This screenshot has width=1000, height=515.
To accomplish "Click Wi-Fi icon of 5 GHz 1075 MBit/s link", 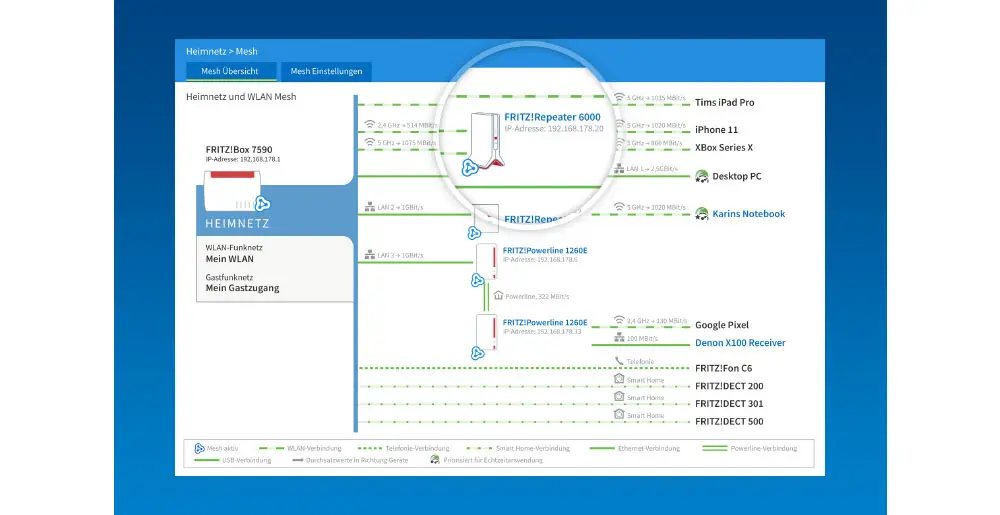I will click(369, 141).
